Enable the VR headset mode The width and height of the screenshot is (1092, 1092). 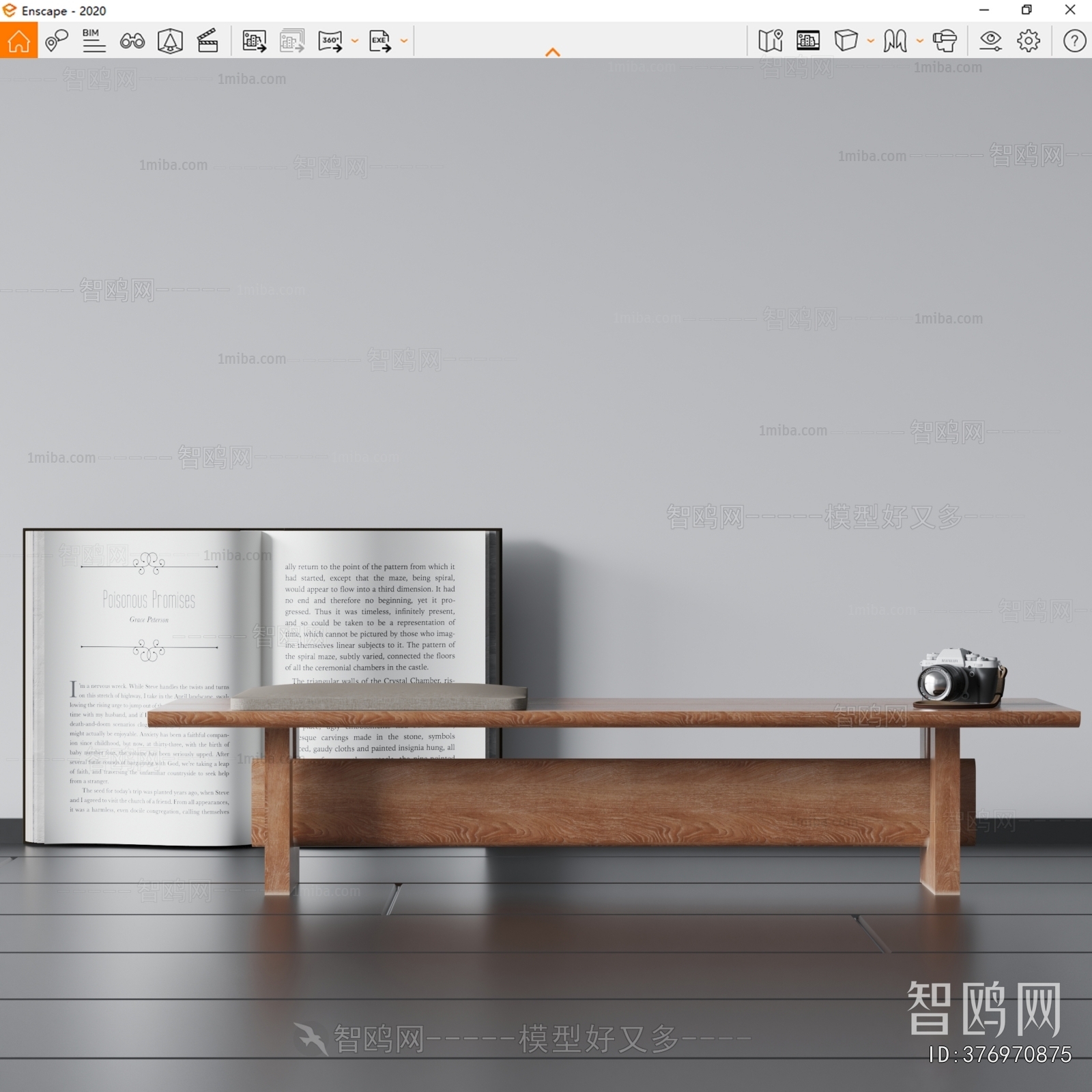pyautogui.click(x=945, y=41)
